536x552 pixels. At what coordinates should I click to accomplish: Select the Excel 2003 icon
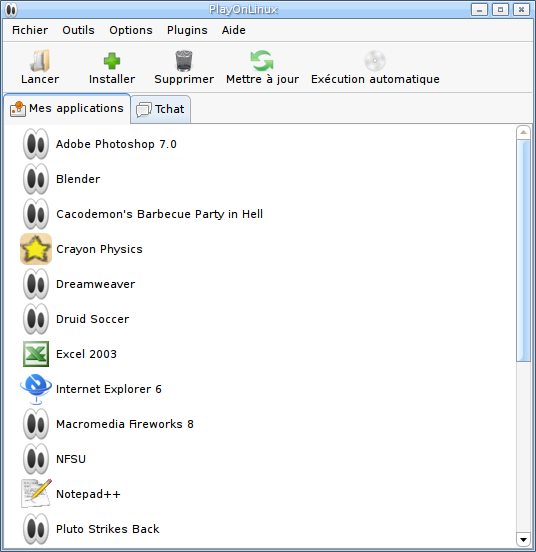pyautogui.click(x=36, y=354)
